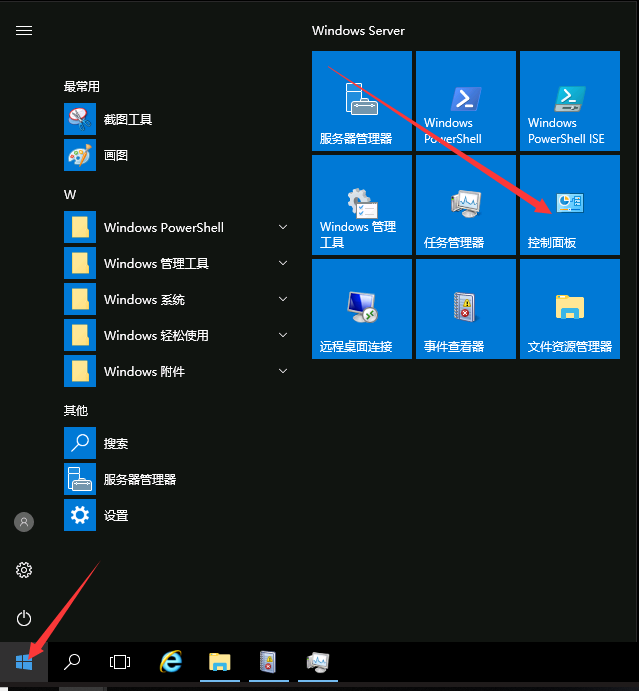The height and width of the screenshot is (691, 639).
Task: Launch the 任务管理器 tile
Action: 466,205
